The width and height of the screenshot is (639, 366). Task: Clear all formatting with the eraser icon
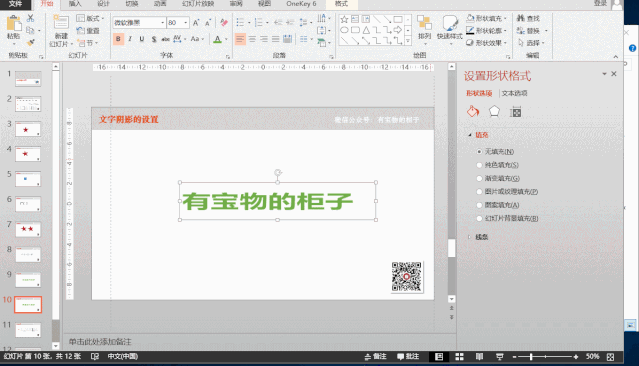tap(224, 23)
